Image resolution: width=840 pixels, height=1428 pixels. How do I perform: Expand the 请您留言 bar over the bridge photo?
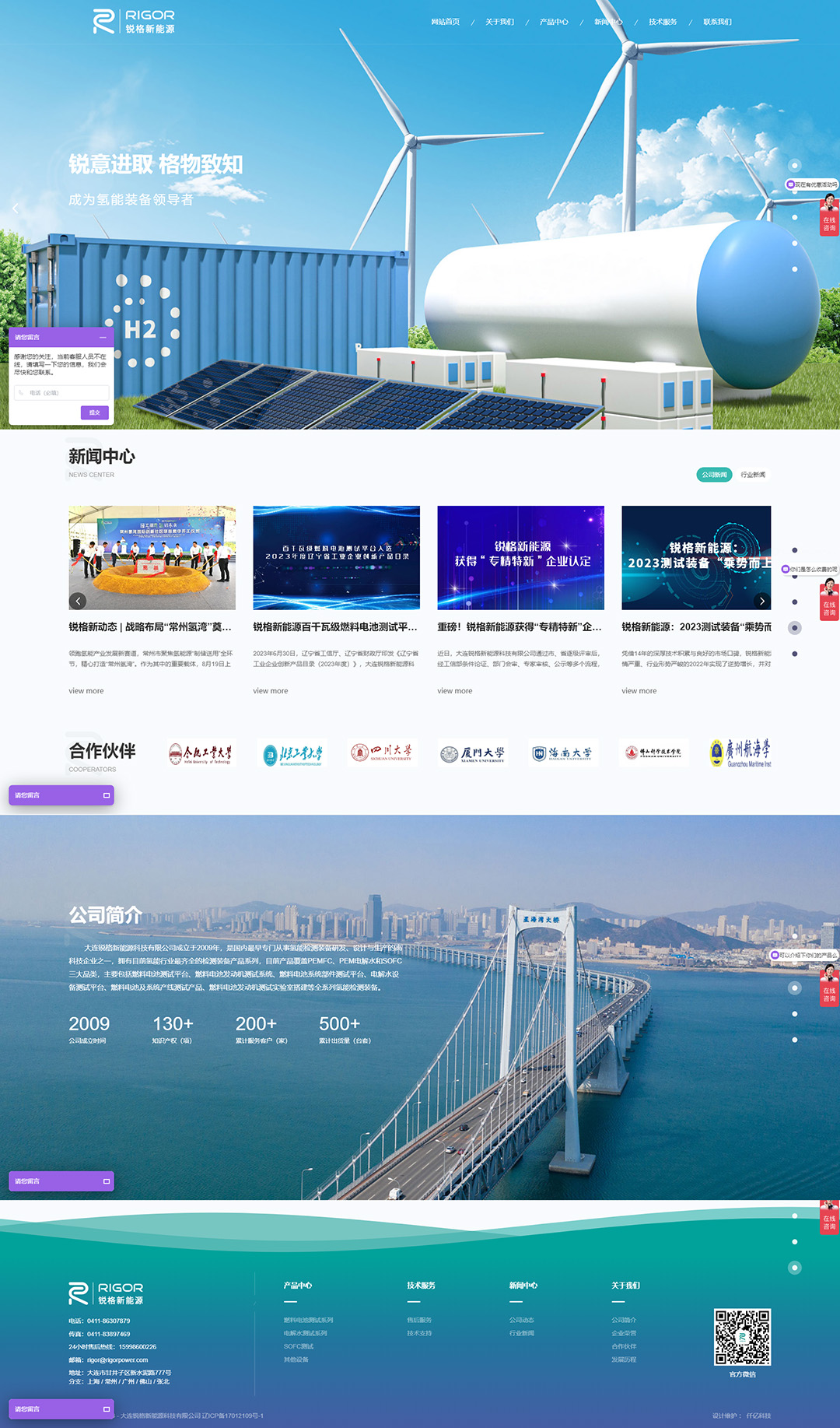click(61, 1181)
